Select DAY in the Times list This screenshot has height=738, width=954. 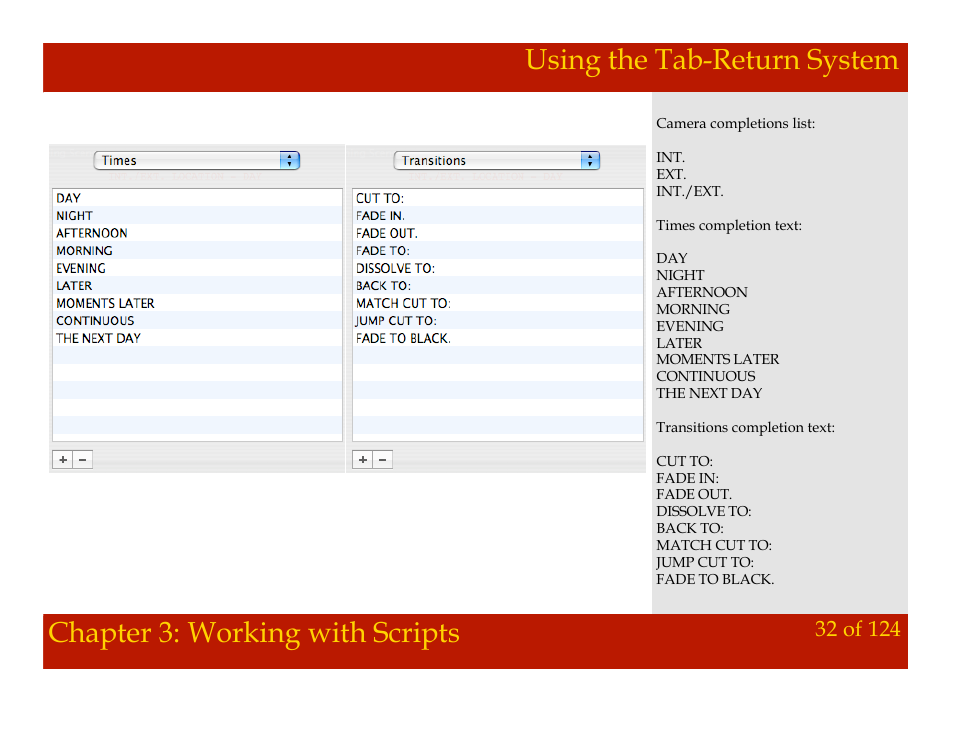click(x=197, y=198)
